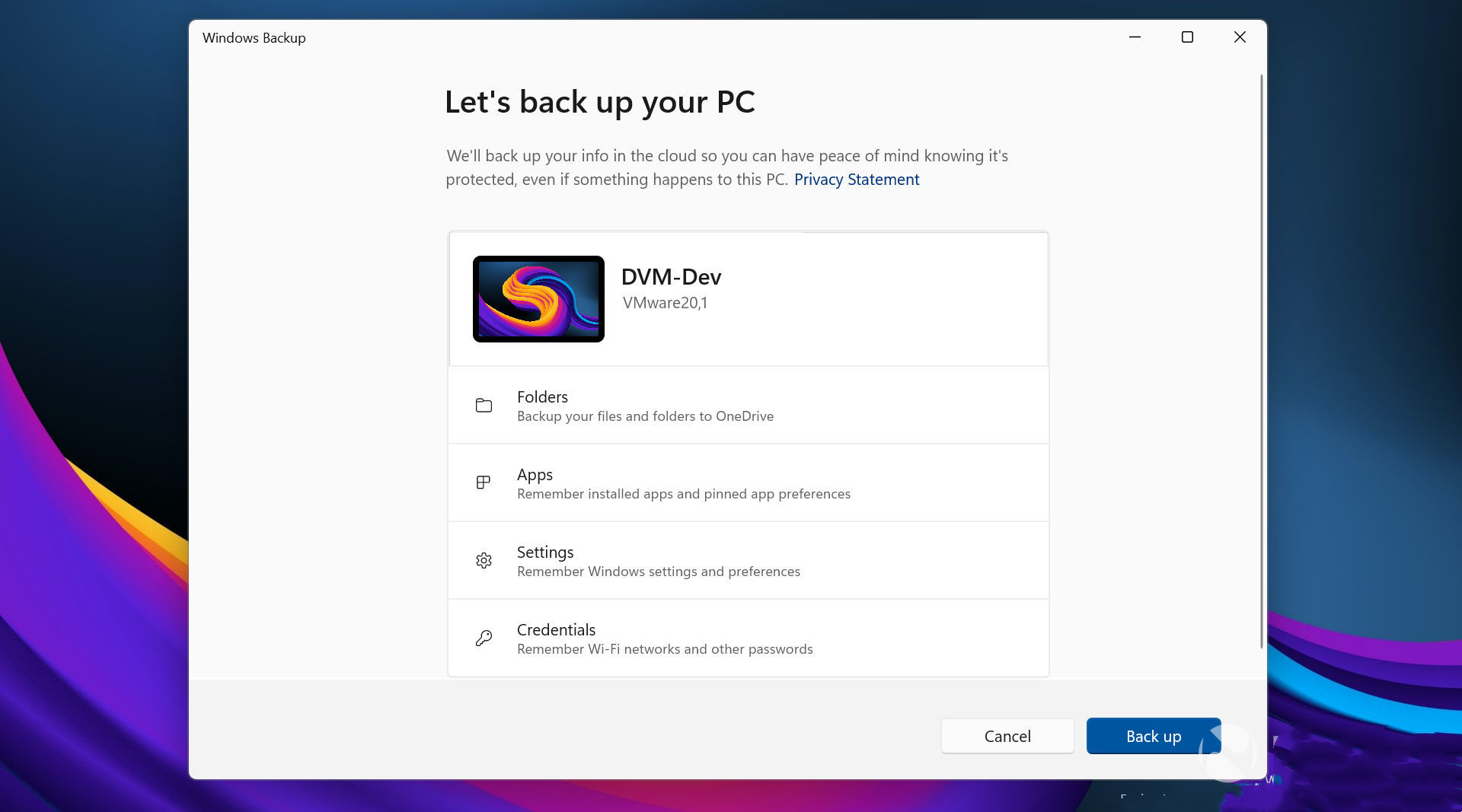Click the DVM-Dev device name

point(671,277)
